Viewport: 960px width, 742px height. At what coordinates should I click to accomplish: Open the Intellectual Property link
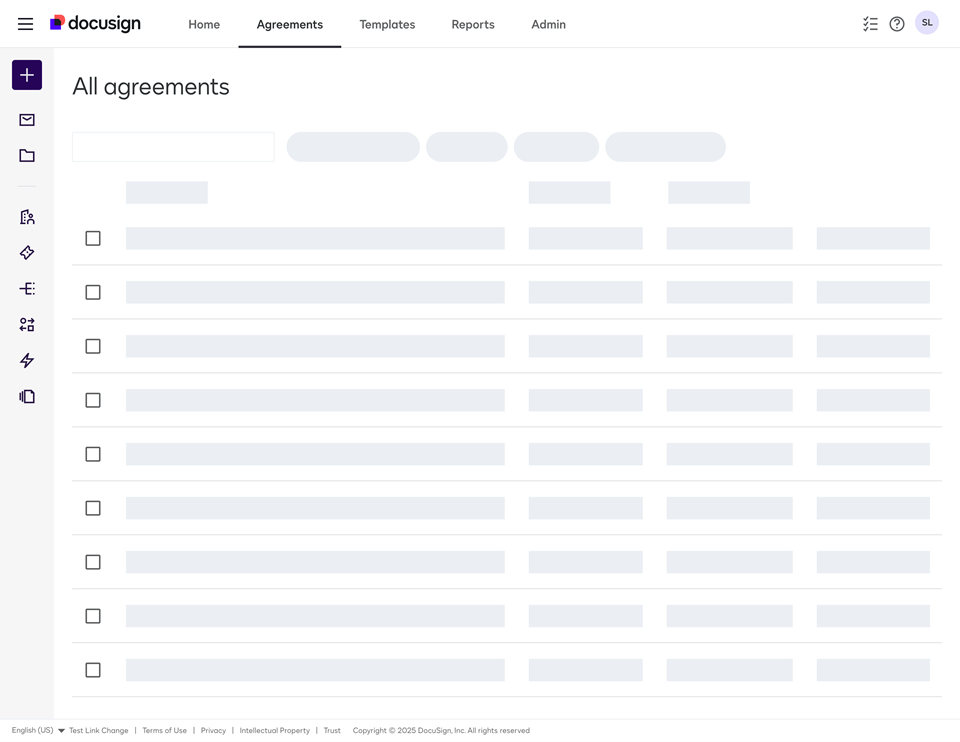tap(274, 730)
